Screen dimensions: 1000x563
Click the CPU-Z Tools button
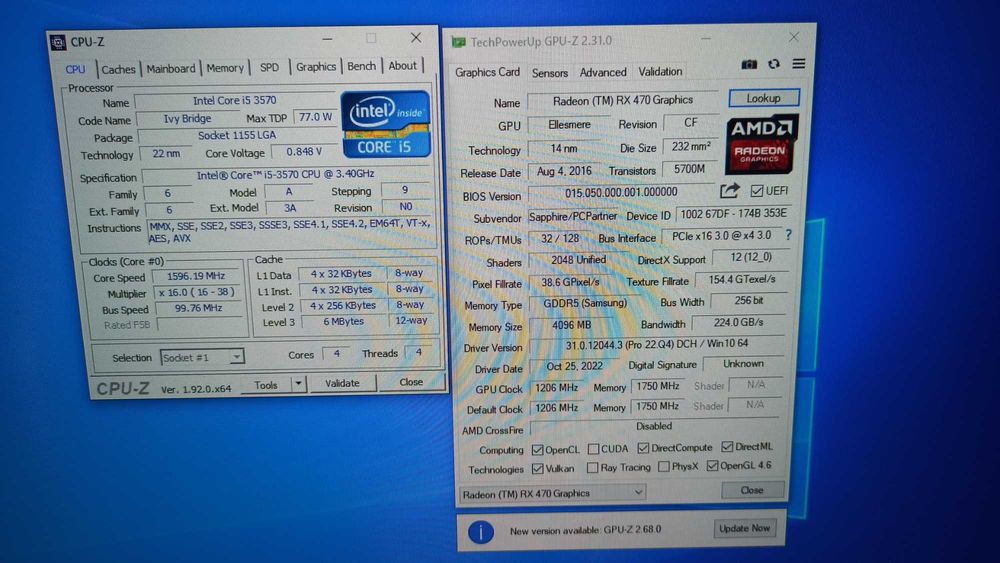tap(265, 385)
